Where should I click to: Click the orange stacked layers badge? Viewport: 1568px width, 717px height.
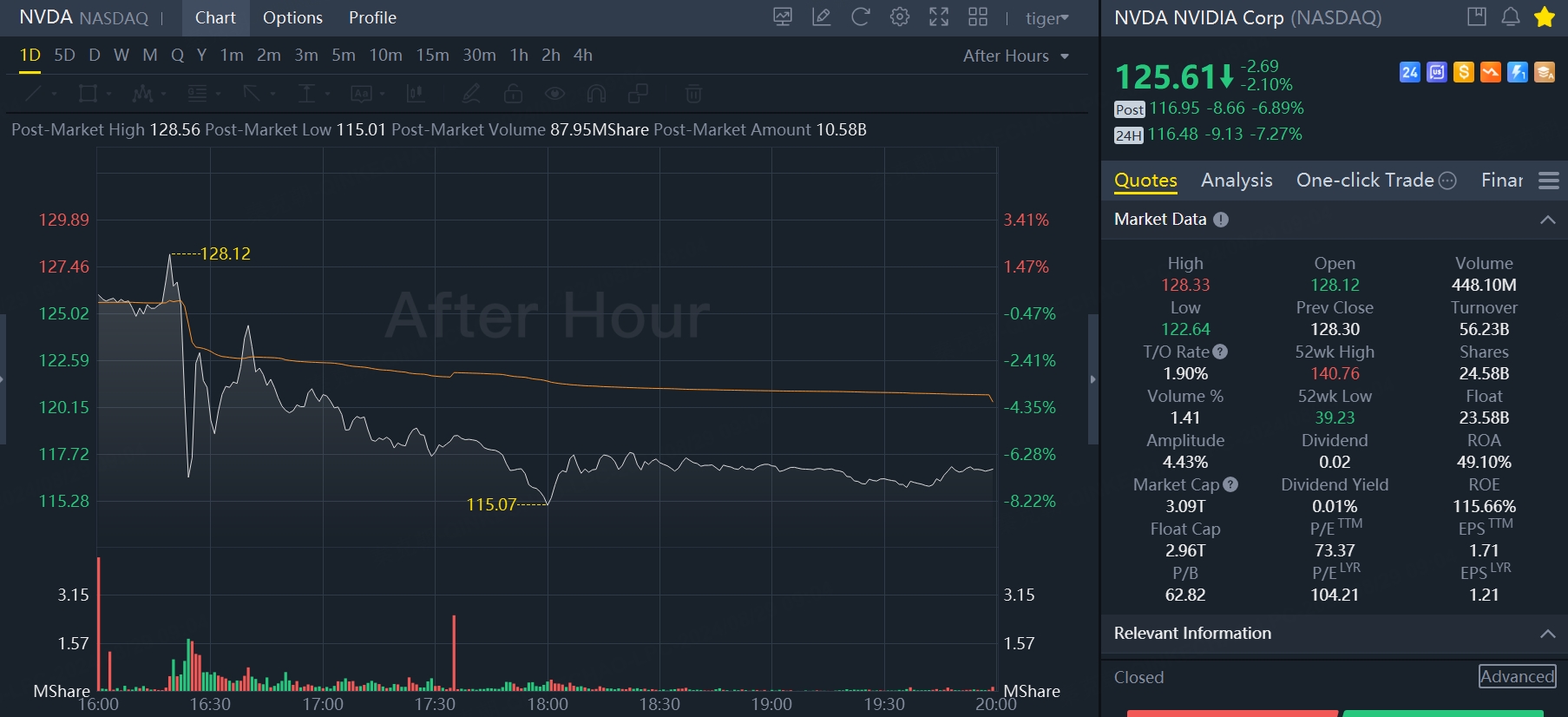click(x=1545, y=72)
